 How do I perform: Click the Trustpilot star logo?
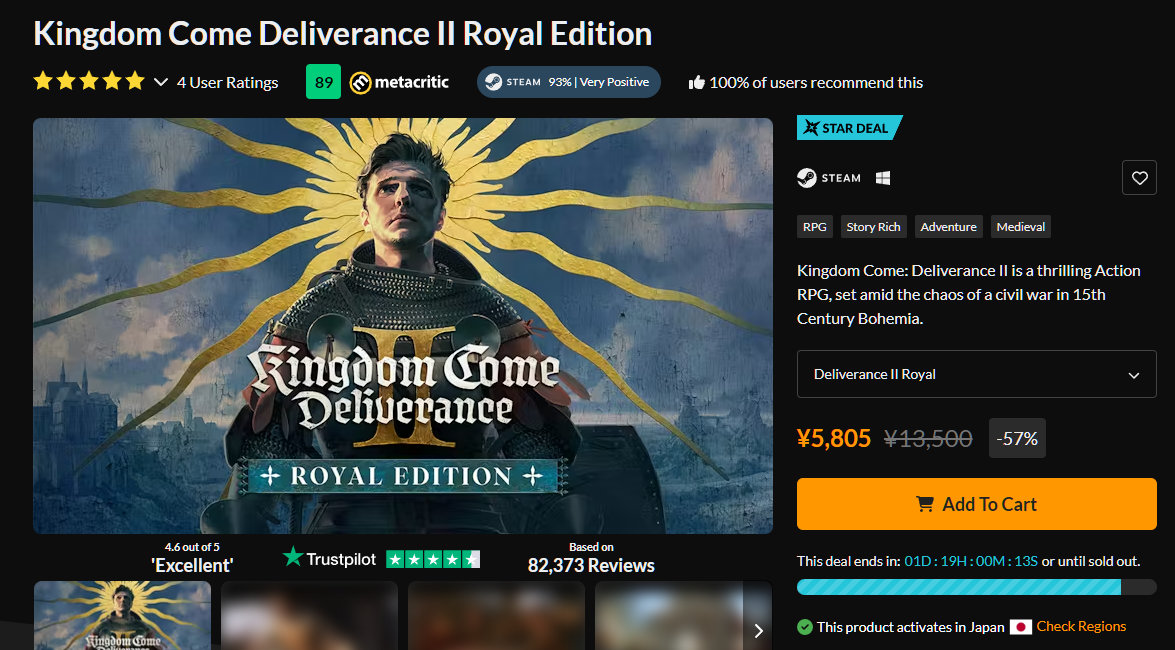pyautogui.click(x=293, y=558)
